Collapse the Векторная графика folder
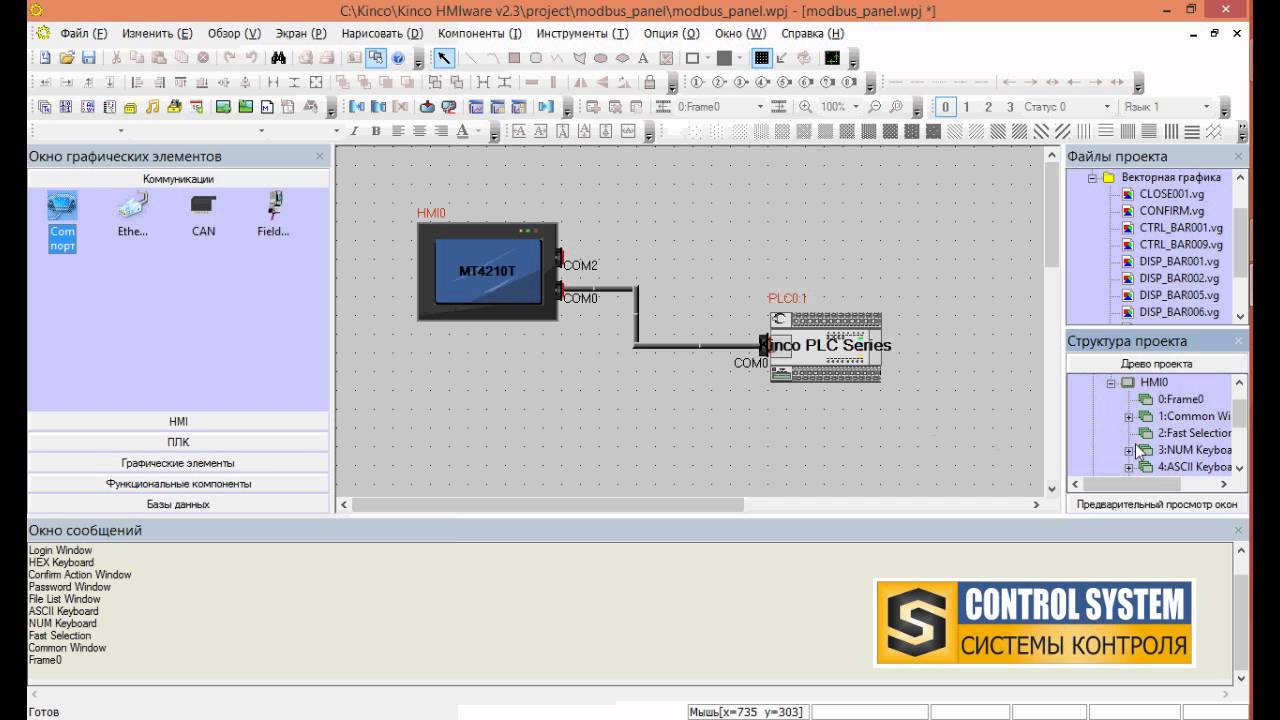The image size is (1280, 720). [1093, 177]
